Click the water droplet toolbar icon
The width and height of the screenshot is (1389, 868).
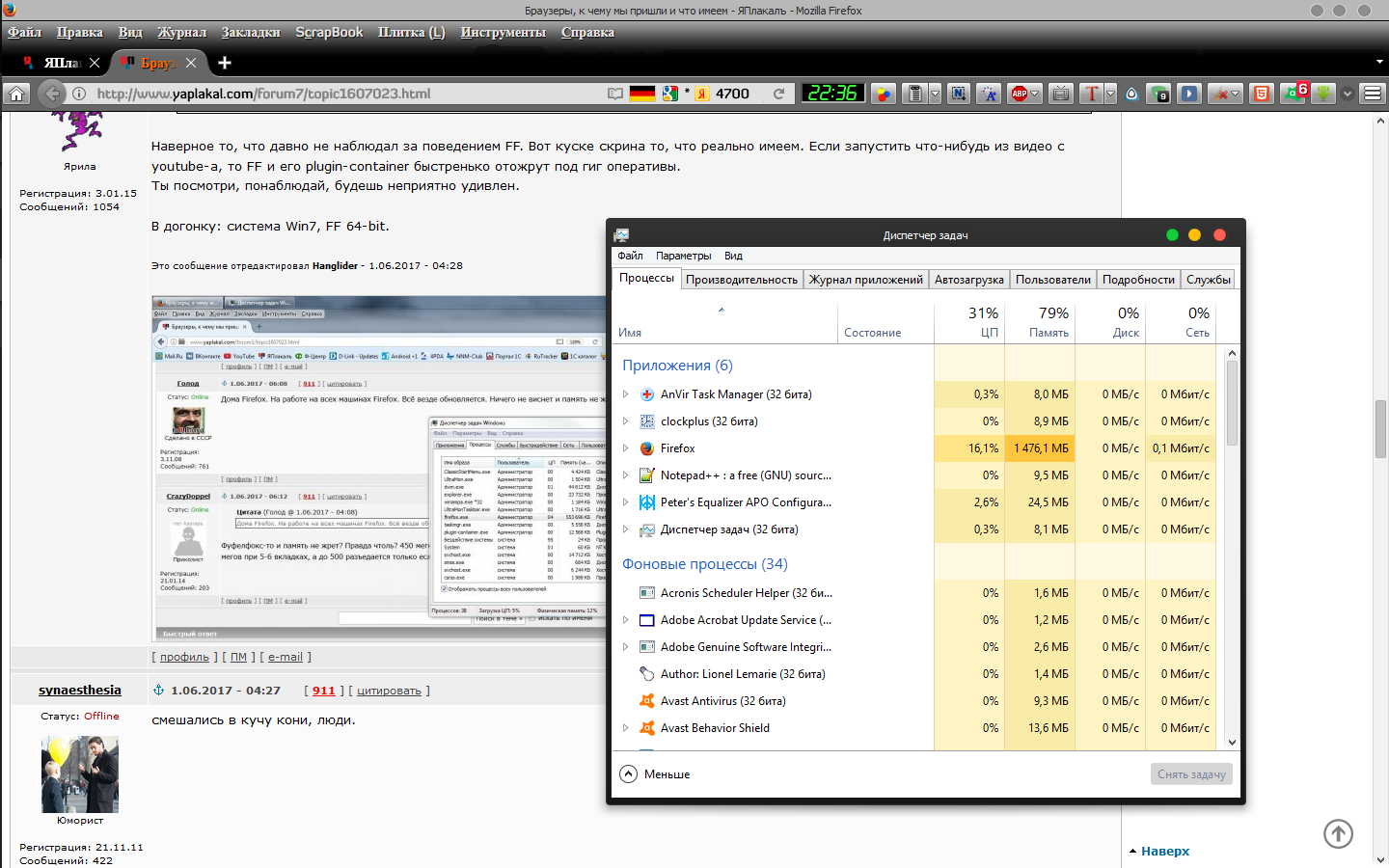1132,94
